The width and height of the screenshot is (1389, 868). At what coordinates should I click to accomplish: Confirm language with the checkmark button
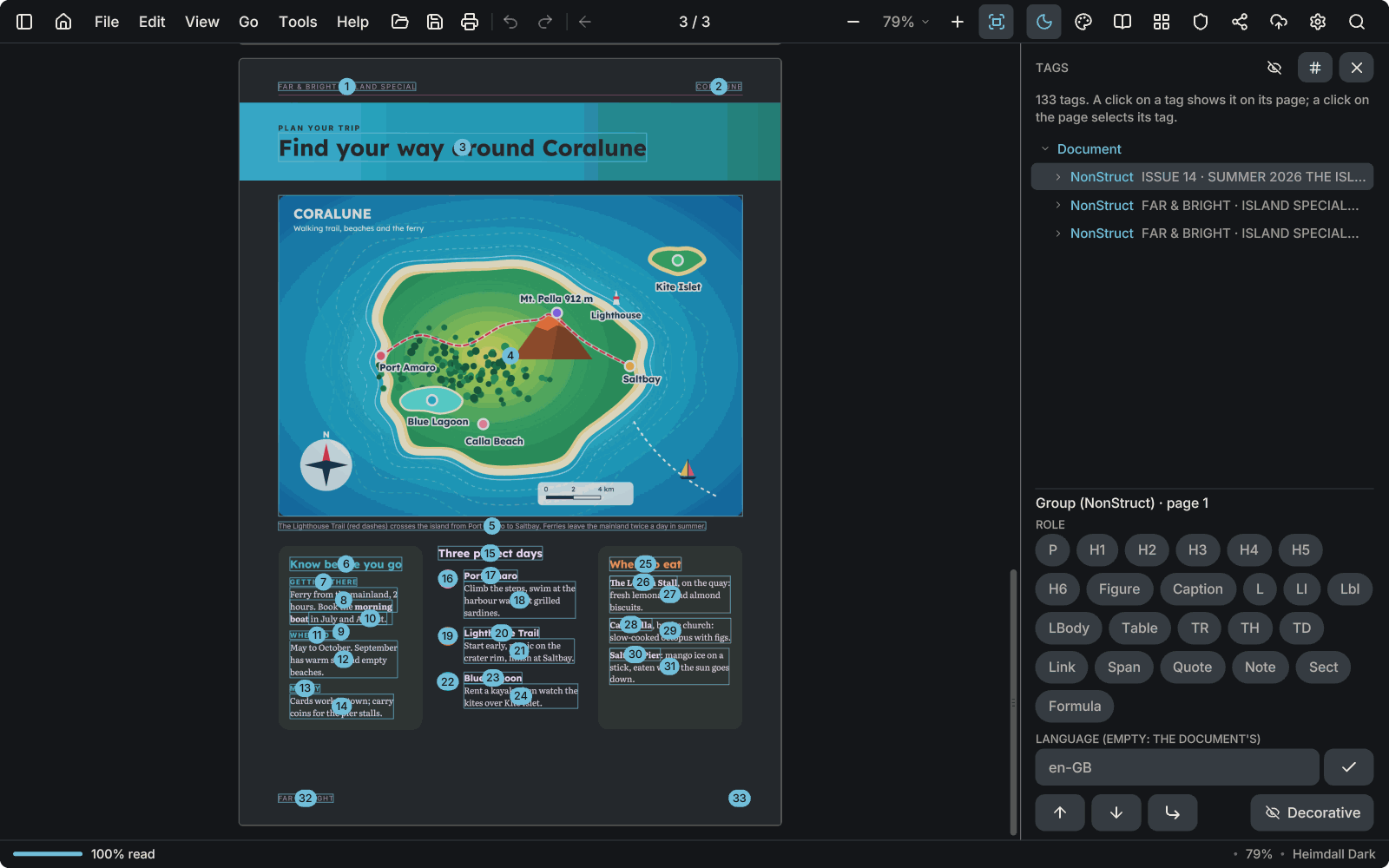(x=1348, y=768)
